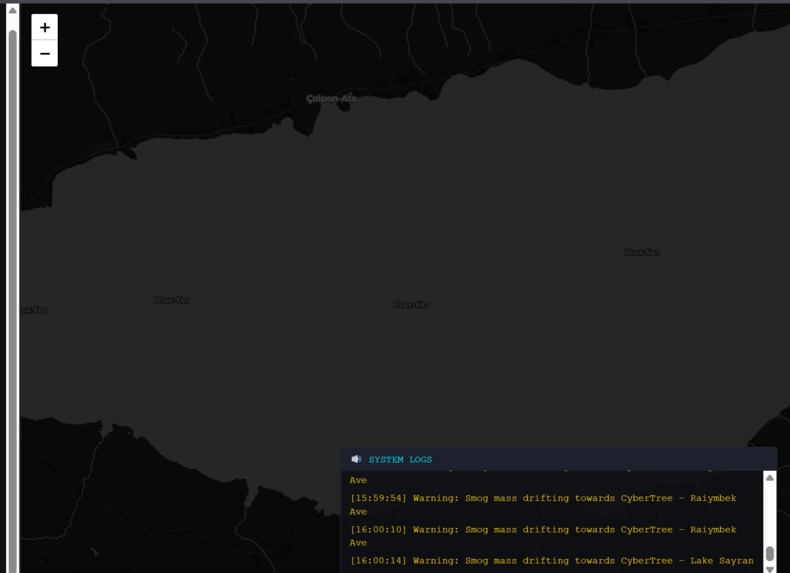The height and width of the screenshot is (573, 790).
Task: Select the 16:00:14 Lake Sayran log entry
Action: coord(552,560)
